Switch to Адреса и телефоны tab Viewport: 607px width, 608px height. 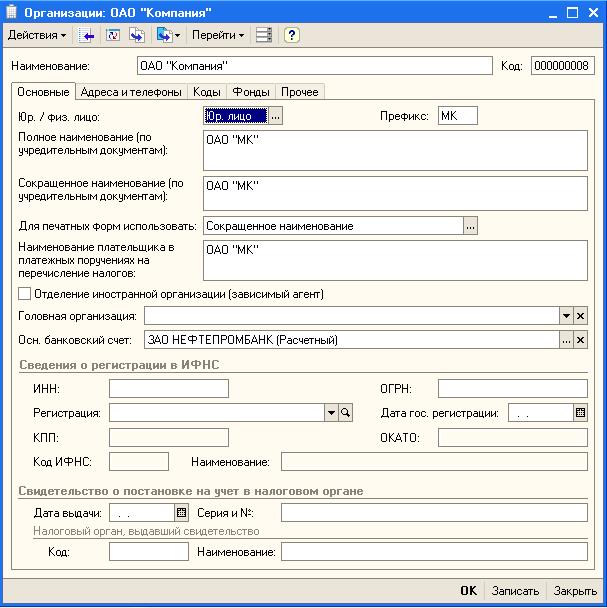[x=131, y=92]
